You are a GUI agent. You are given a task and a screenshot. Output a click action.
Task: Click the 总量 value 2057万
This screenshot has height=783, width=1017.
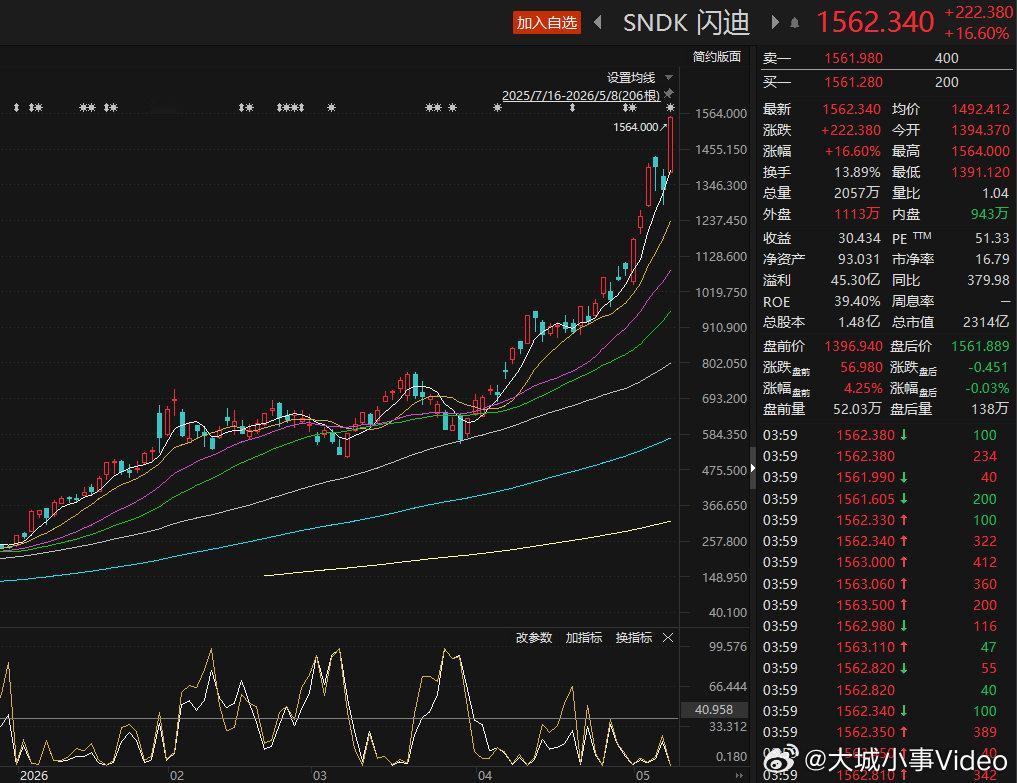click(857, 193)
